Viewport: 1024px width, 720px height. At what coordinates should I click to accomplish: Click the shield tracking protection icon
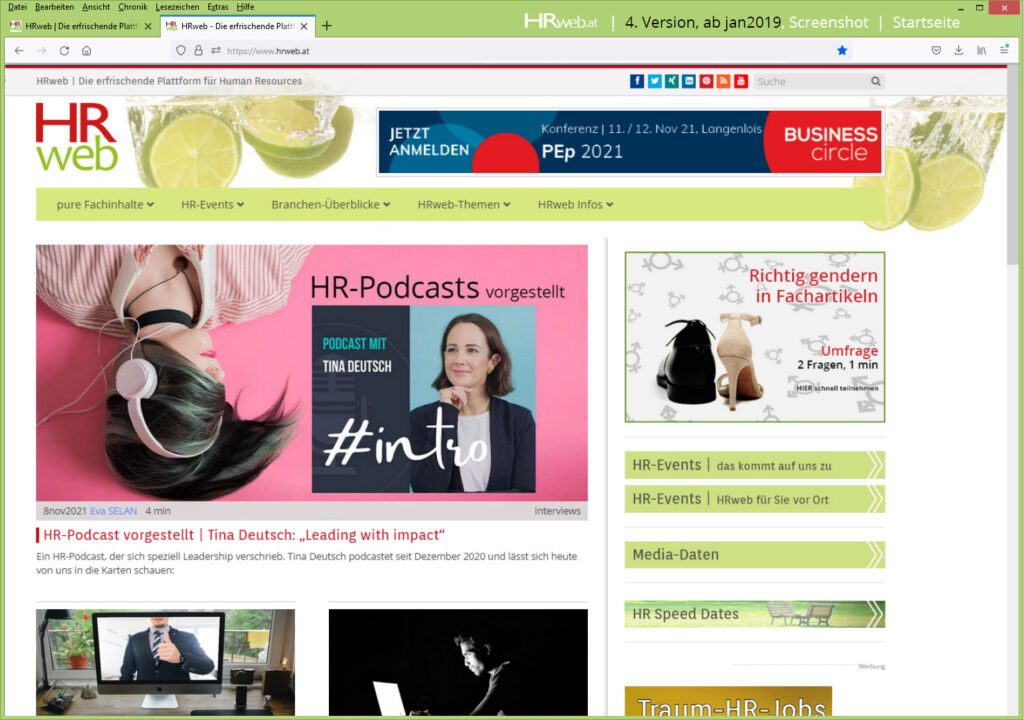click(181, 50)
